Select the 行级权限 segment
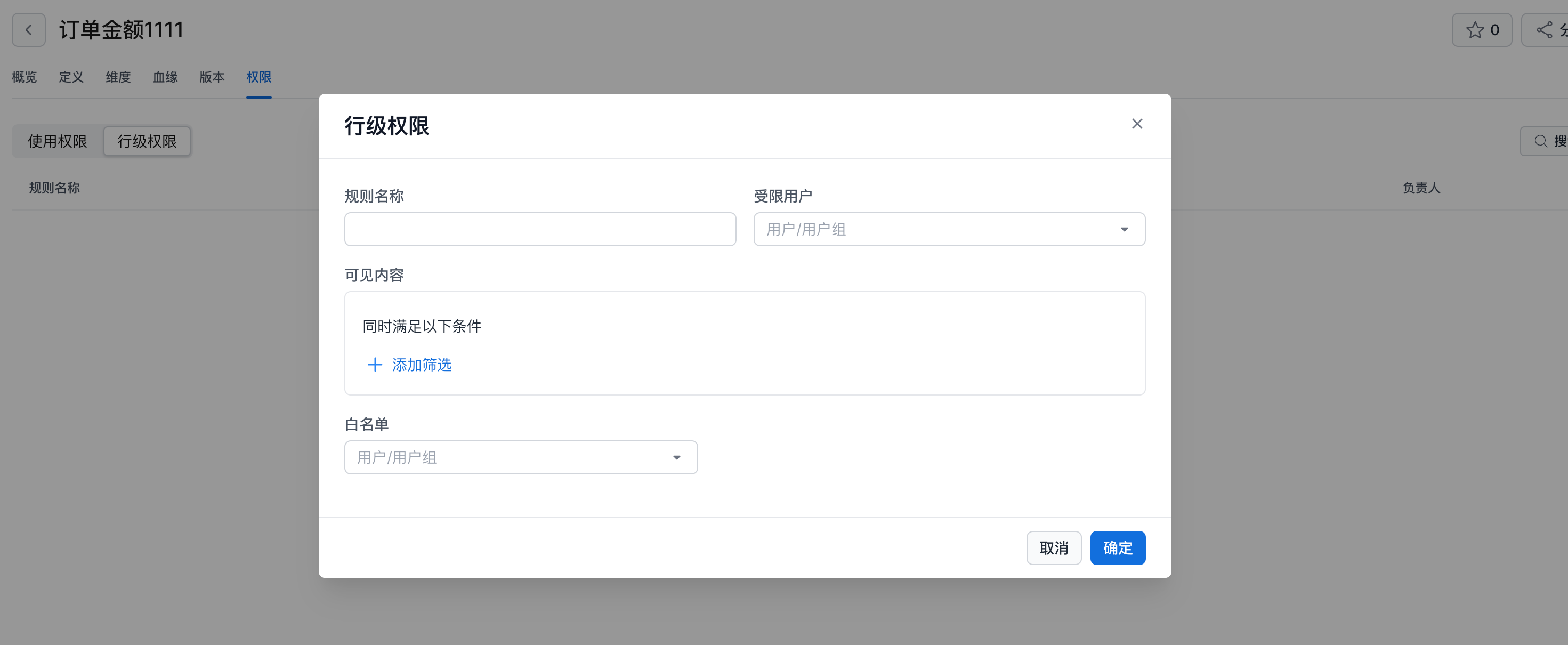This screenshot has height=645, width=1568. click(147, 141)
